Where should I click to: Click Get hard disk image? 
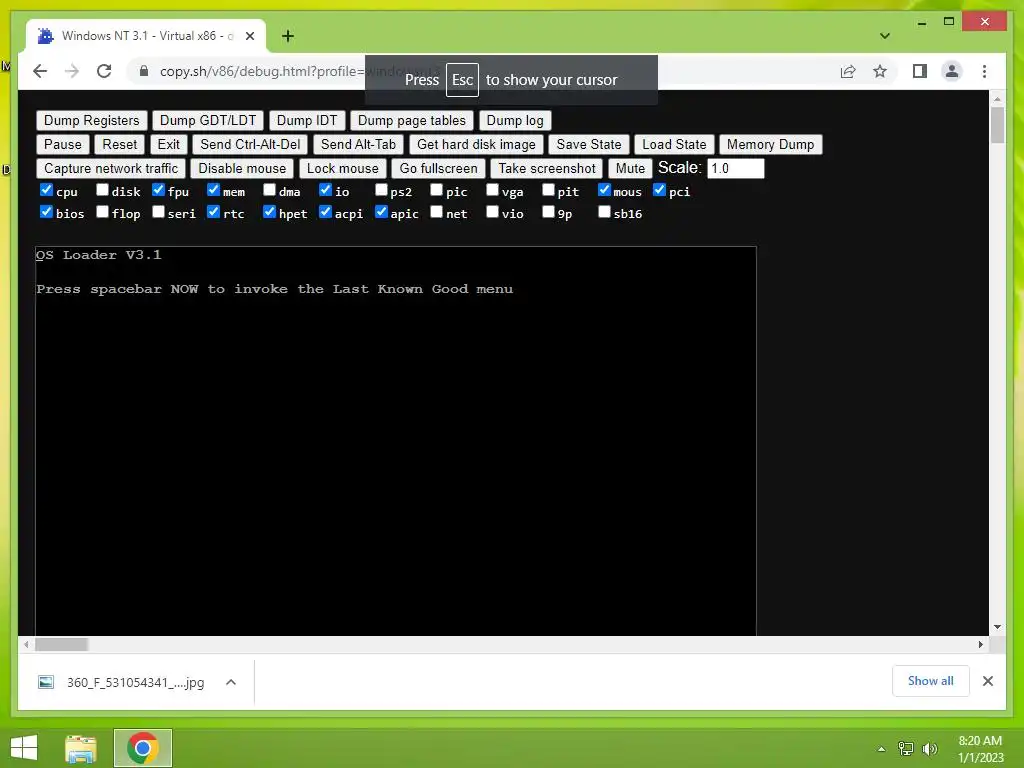point(476,144)
